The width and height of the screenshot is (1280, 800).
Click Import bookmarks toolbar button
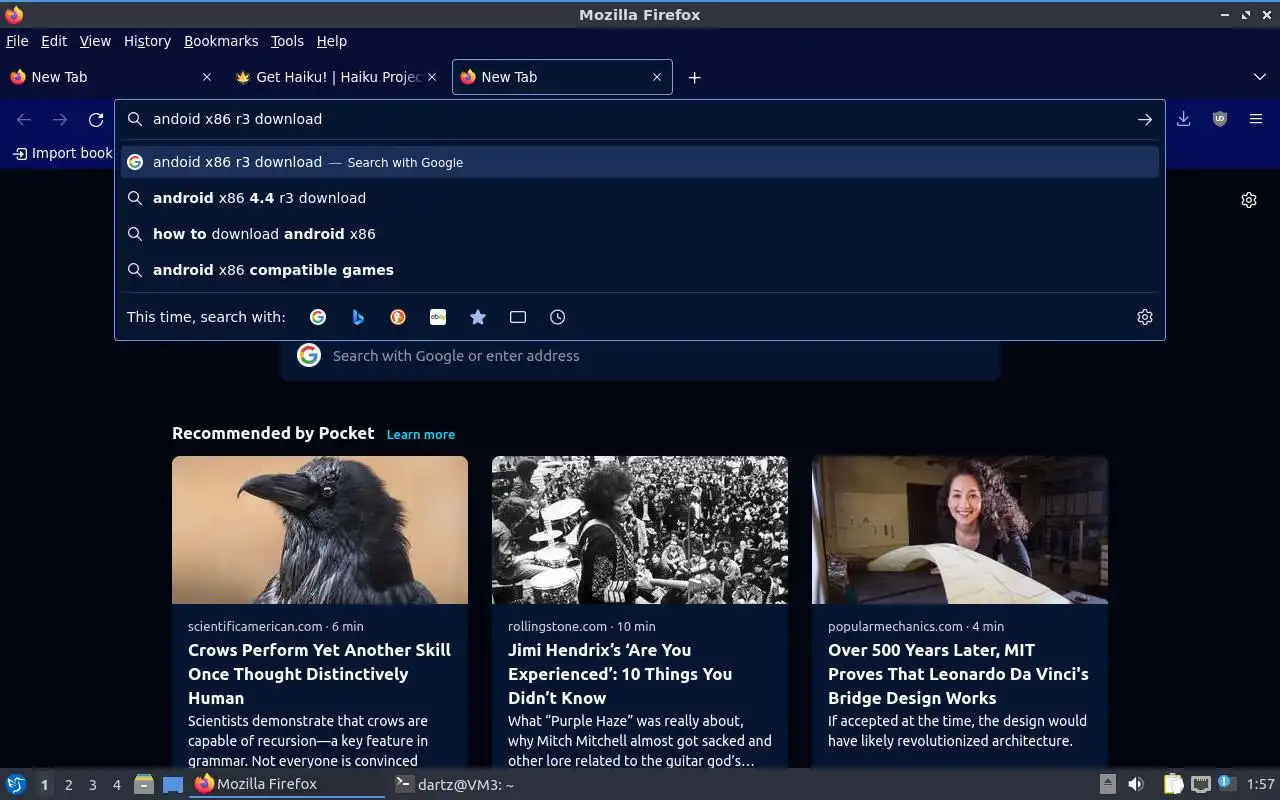tap(62, 153)
